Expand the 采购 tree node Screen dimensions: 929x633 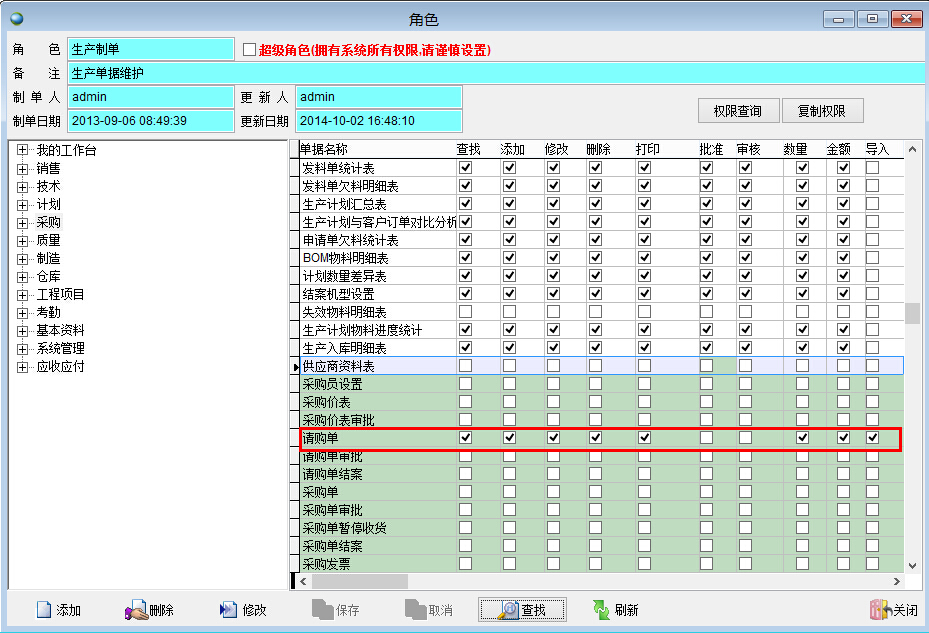22,223
